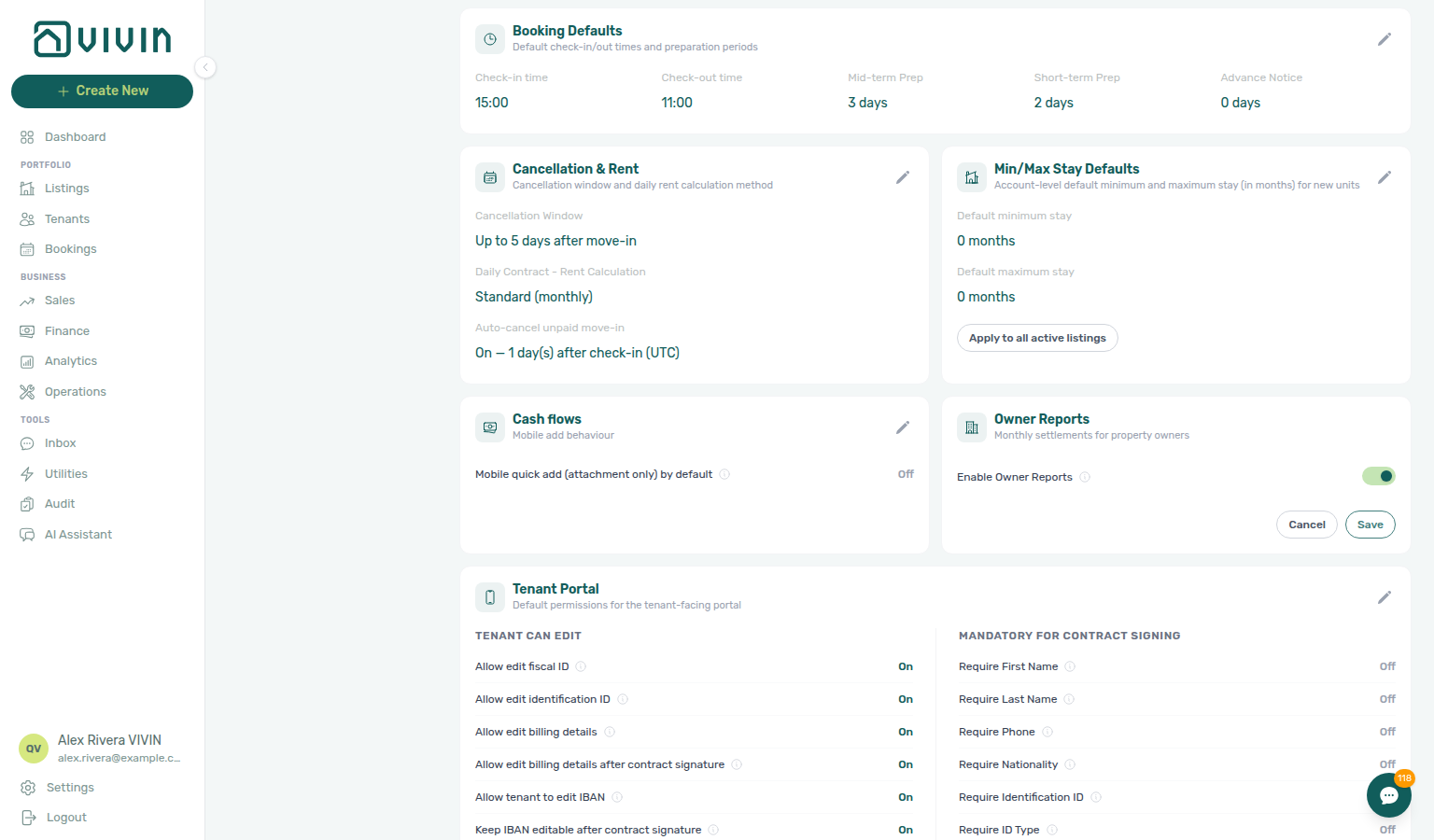
Task: Click the AI Assistant icon
Action: pyautogui.click(x=27, y=535)
